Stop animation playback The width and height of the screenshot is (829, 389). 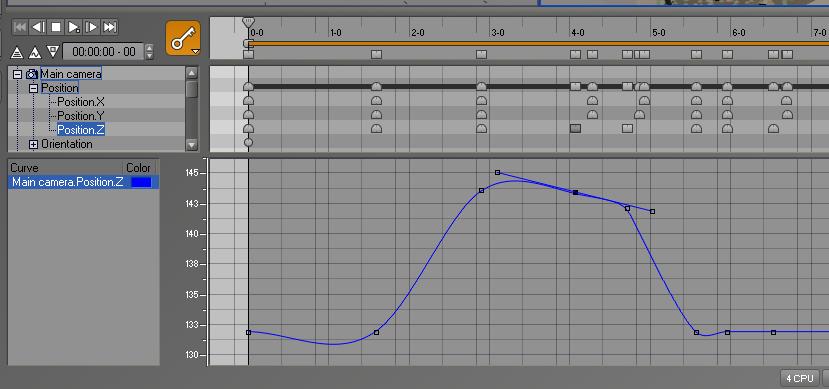coord(56,27)
